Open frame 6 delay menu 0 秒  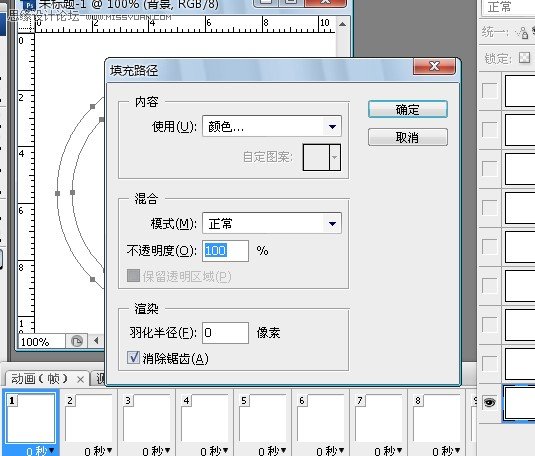pyautogui.click(x=330, y=451)
